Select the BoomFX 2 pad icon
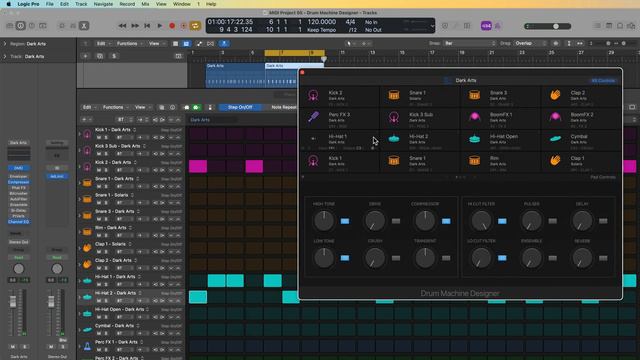The width and height of the screenshot is (640, 360). click(555, 117)
